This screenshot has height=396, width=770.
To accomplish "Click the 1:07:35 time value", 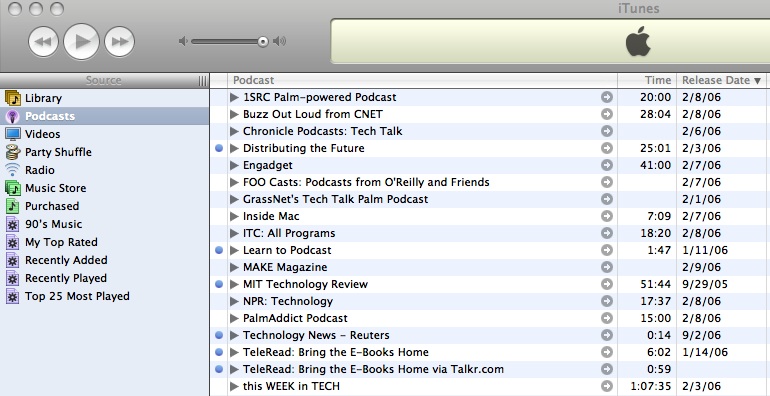I will 650,386.
